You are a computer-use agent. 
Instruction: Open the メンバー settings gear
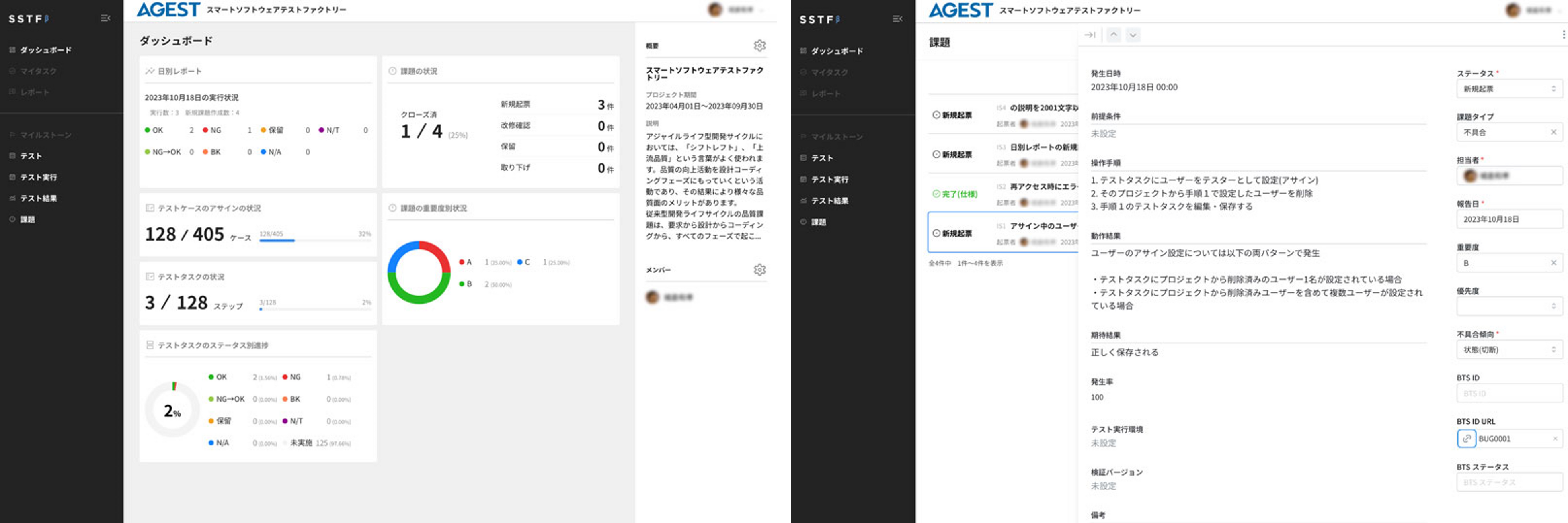[x=759, y=270]
